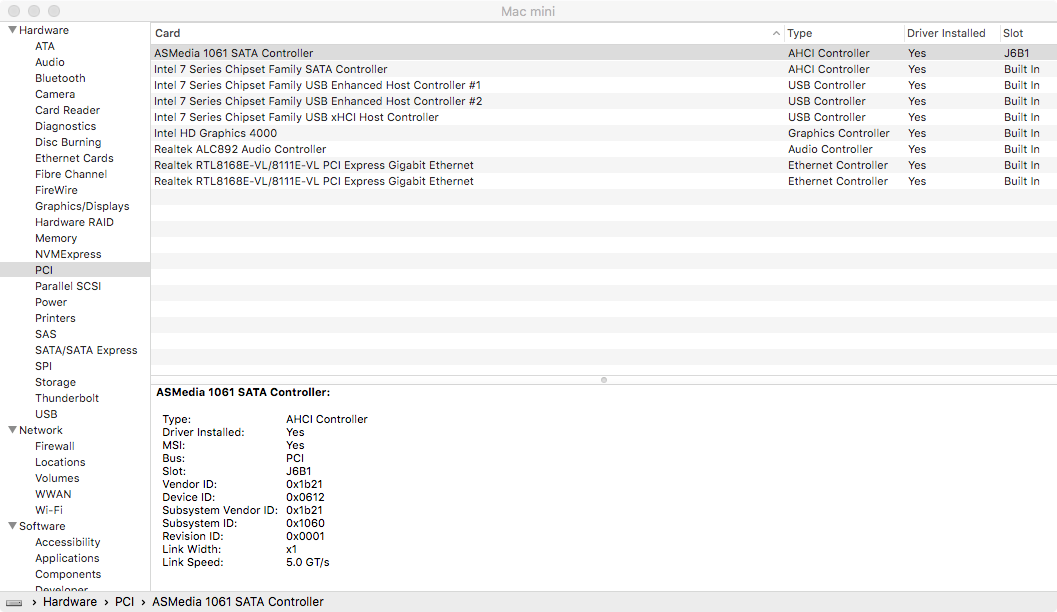Select FireWire in the sidebar
This screenshot has width=1057, height=612.
(x=57, y=190)
